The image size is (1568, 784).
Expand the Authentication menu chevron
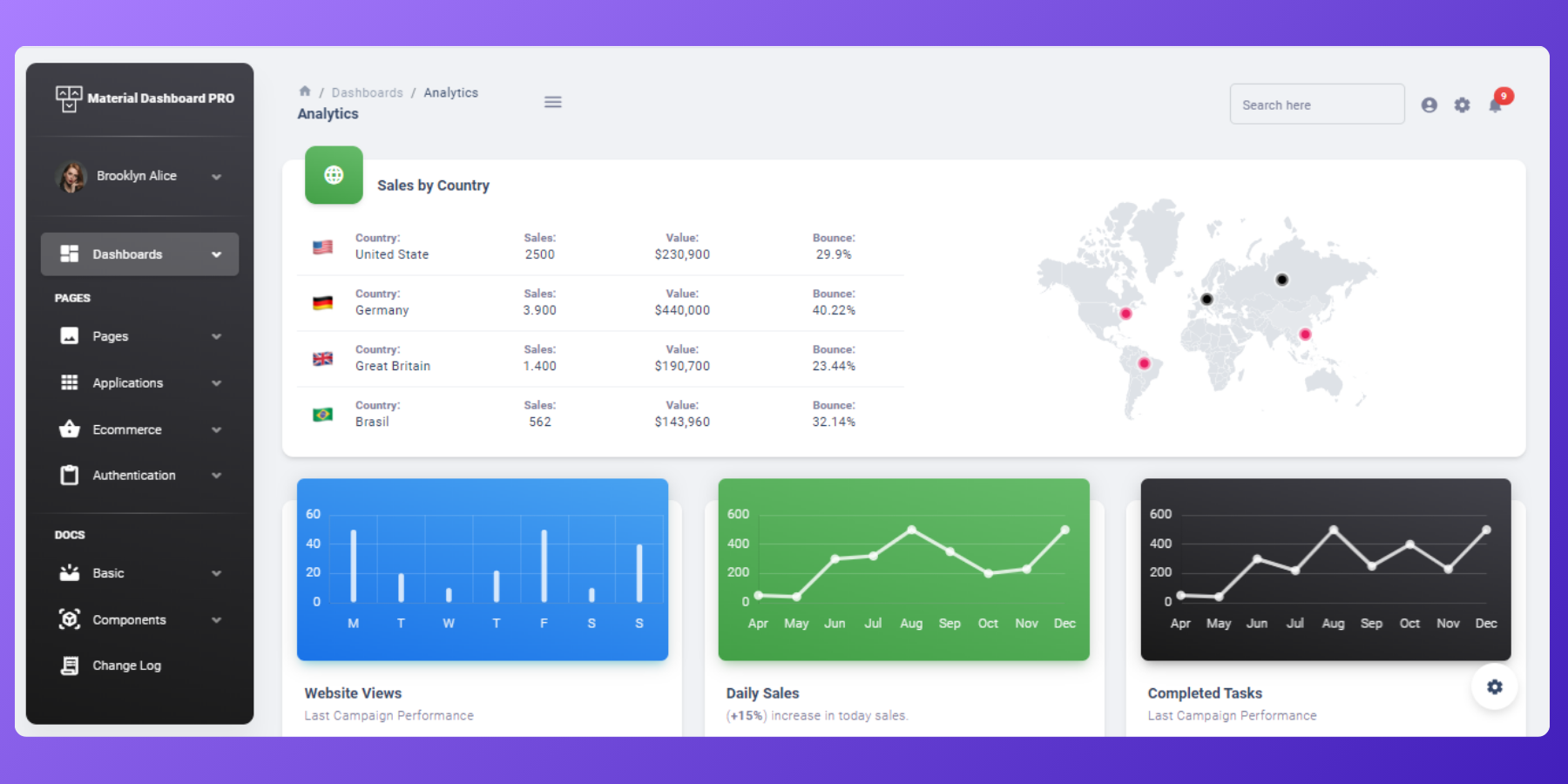pyautogui.click(x=217, y=475)
